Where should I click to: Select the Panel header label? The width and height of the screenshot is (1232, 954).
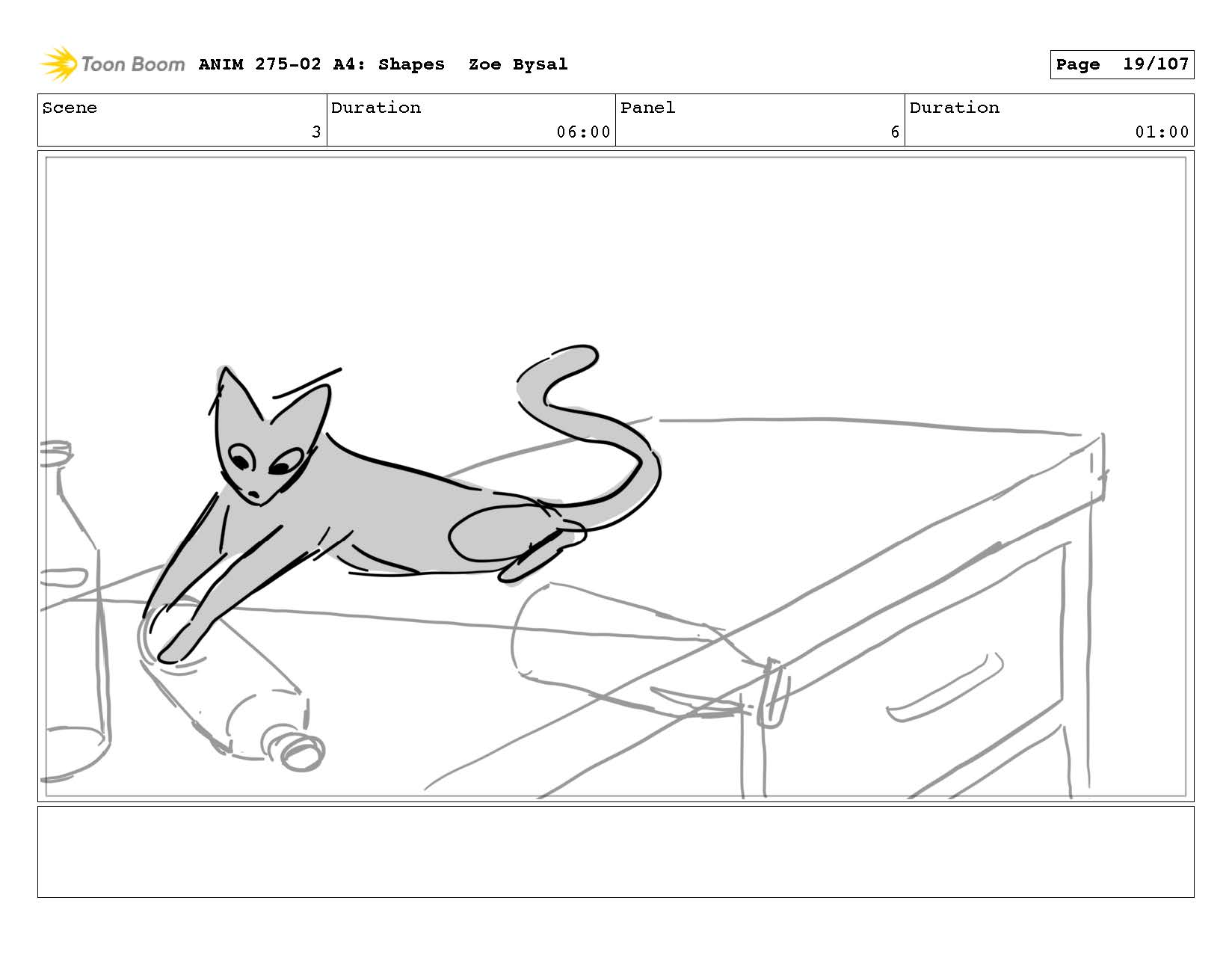(647, 108)
